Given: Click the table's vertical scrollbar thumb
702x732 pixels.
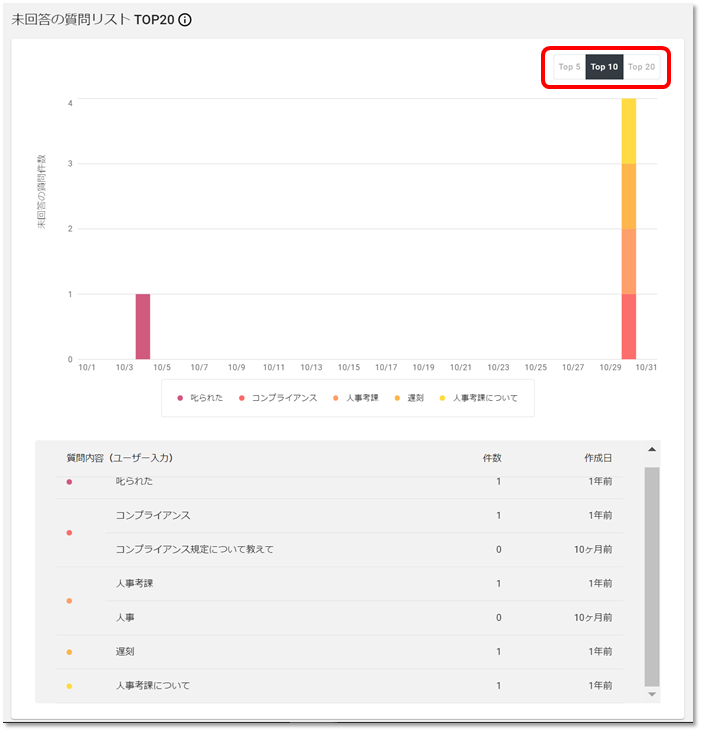Looking at the screenshot, I should tap(652, 576).
